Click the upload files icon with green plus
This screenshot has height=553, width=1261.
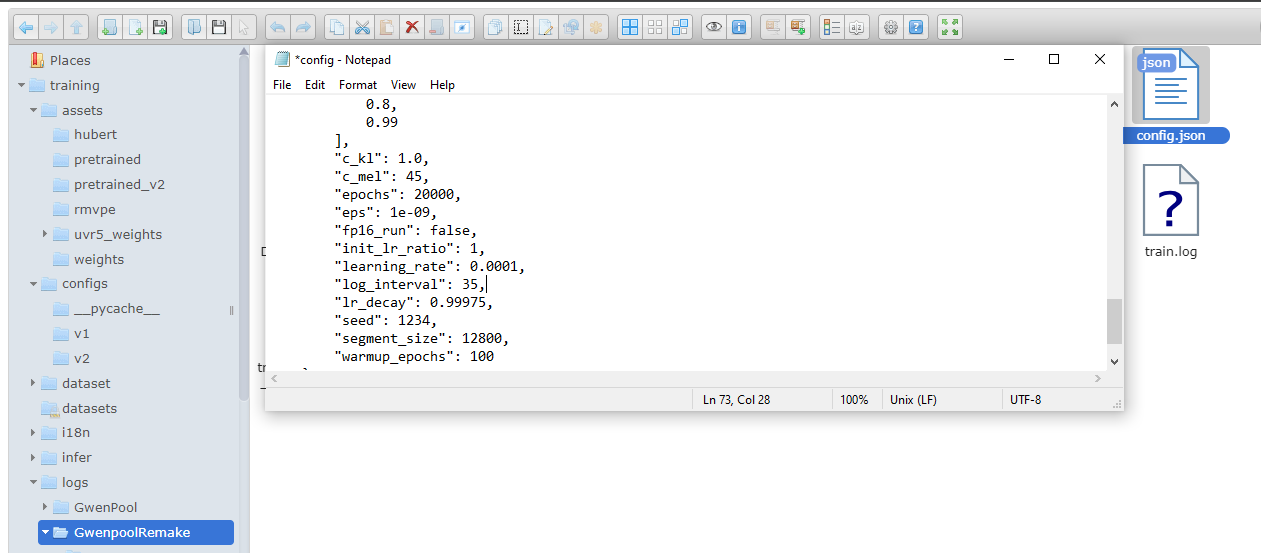(161, 27)
